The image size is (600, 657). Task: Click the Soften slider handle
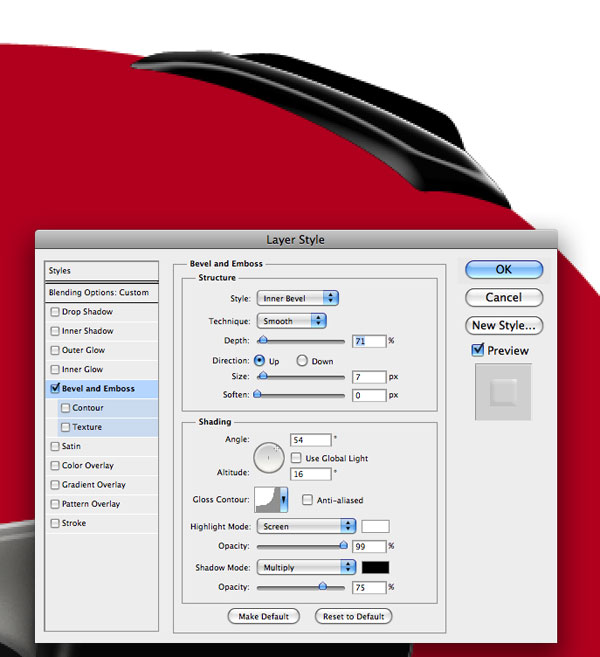[257, 394]
